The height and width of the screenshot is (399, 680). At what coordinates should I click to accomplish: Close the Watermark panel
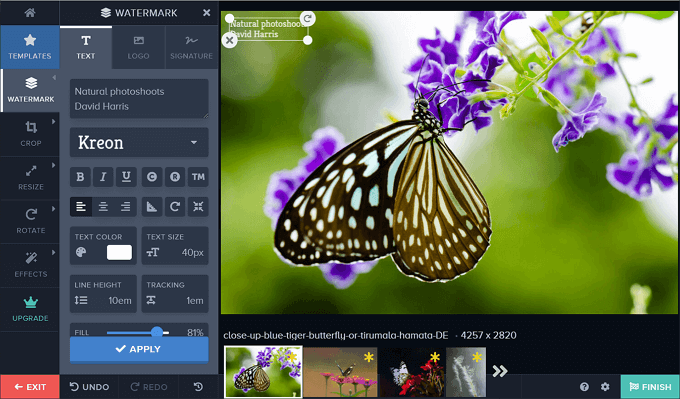[206, 13]
